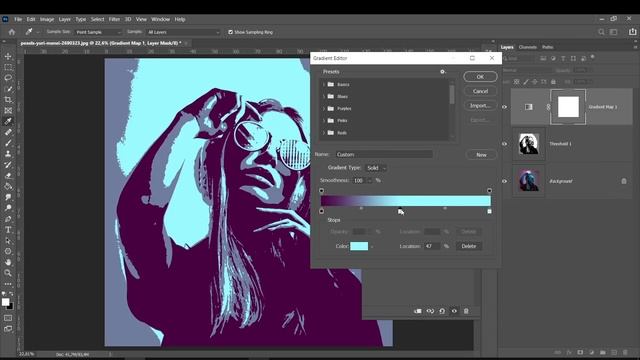Select the Eyedropper tool in the left toolbar
The height and width of the screenshot is (360, 640).
[8, 121]
